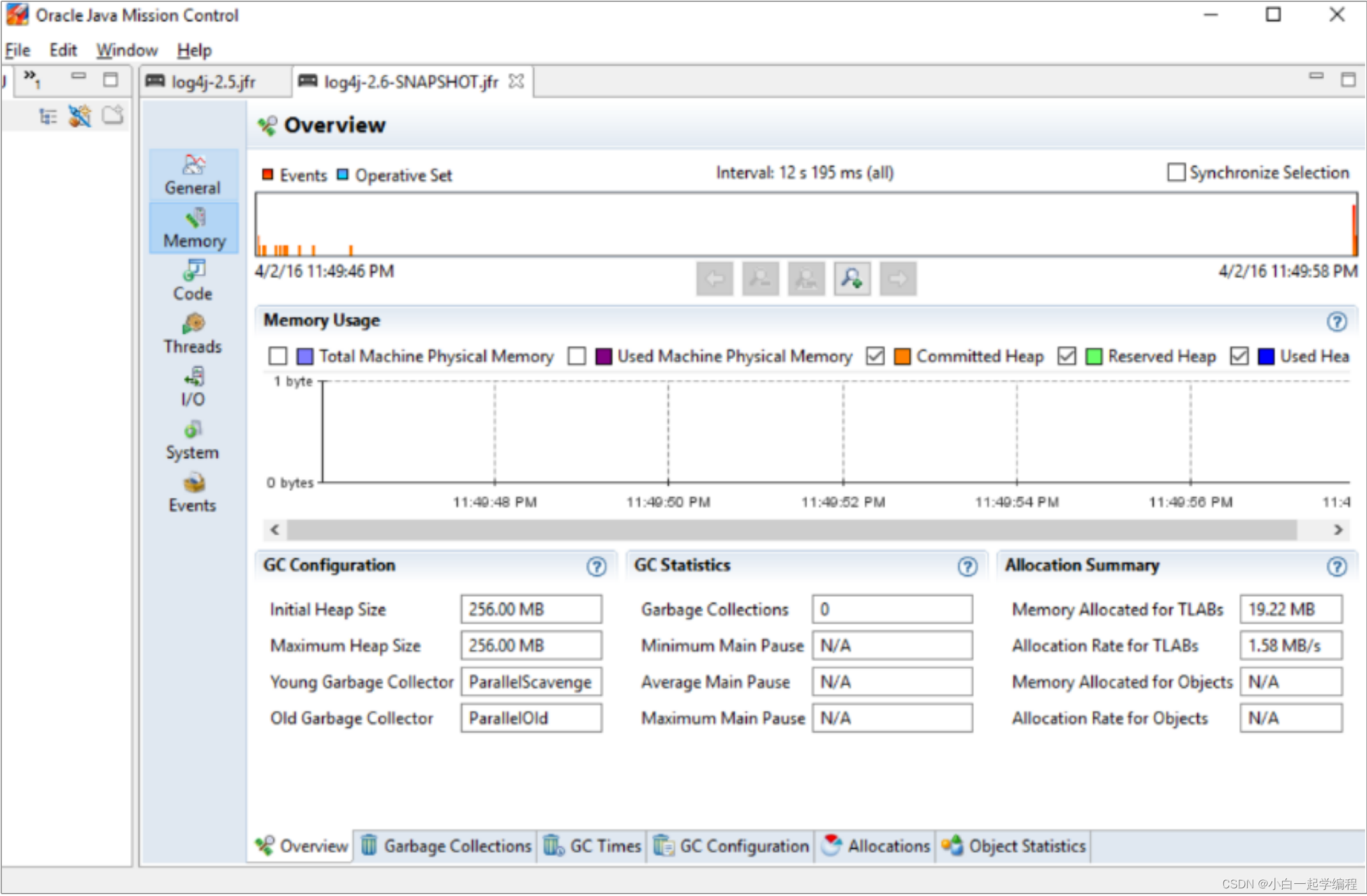The width and height of the screenshot is (1367, 896).
Task: Uncheck the Committed Heap checkbox
Action: (875, 356)
